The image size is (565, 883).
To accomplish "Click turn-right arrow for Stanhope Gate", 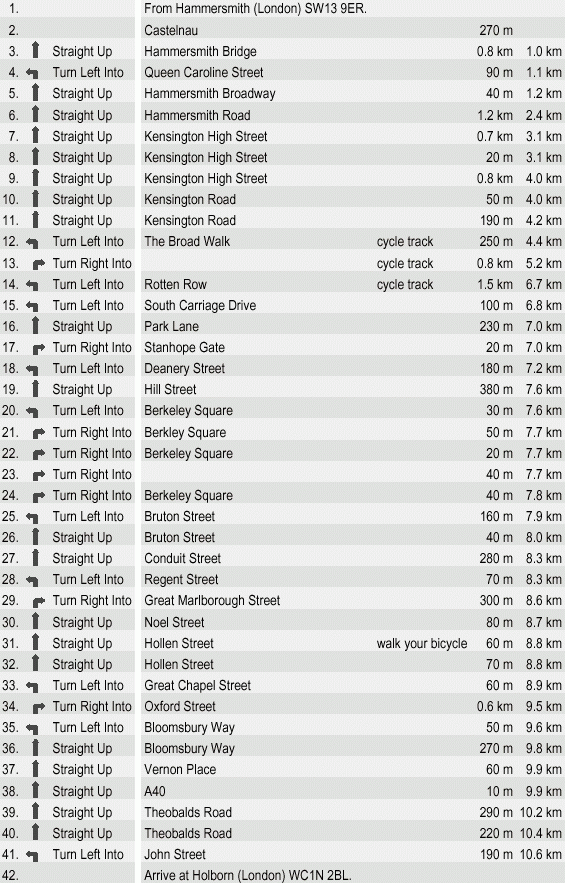I will tap(38, 349).
